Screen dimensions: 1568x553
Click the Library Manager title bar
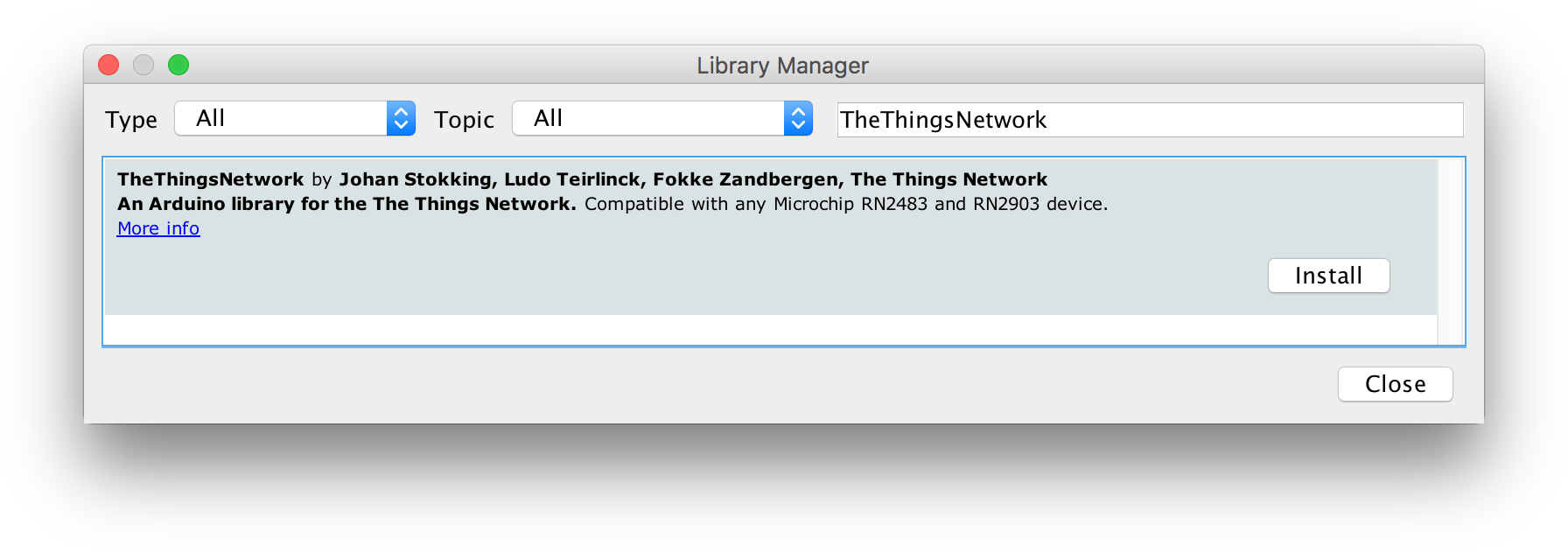pyautogui.click(x=782, y=65)
